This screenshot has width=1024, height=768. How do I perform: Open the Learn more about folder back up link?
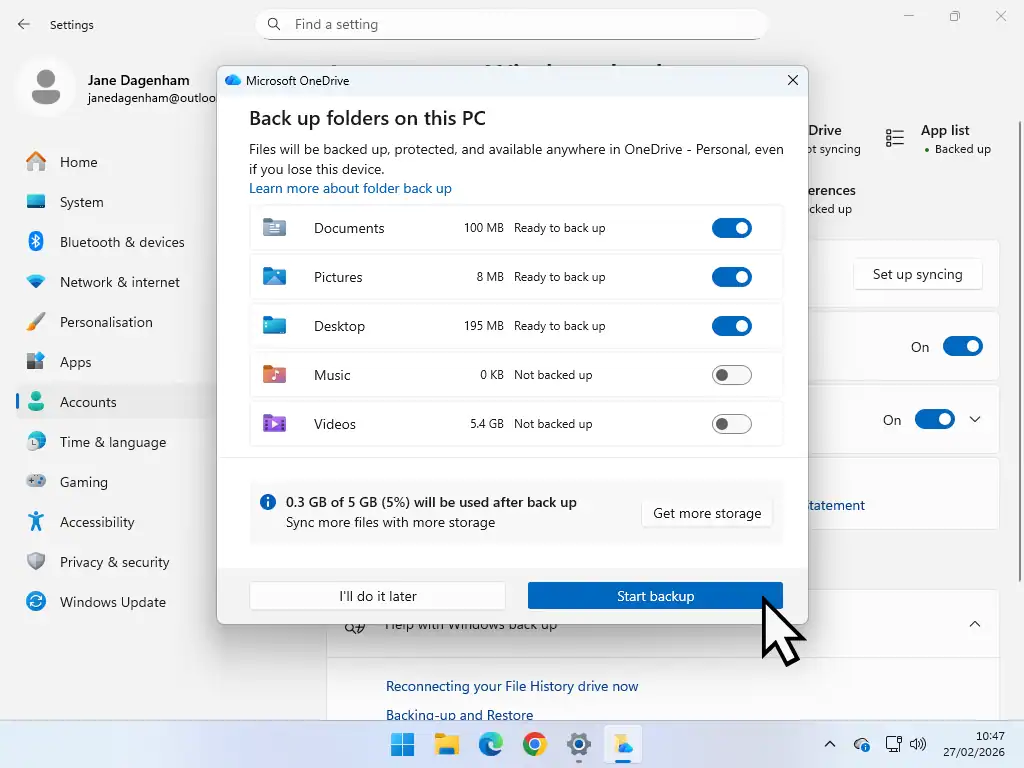(350, 188)
